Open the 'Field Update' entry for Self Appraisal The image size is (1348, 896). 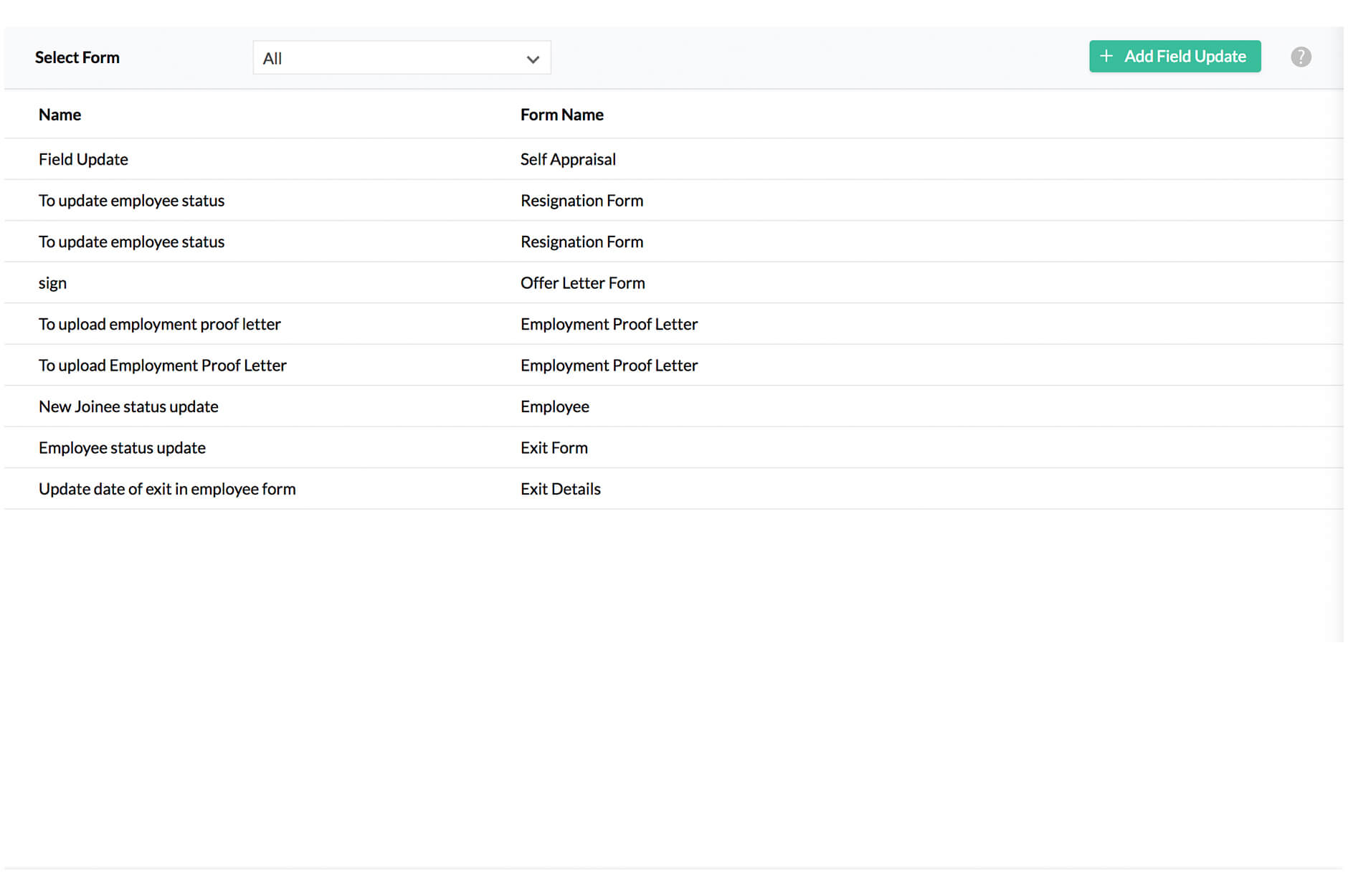pos(83,159)
